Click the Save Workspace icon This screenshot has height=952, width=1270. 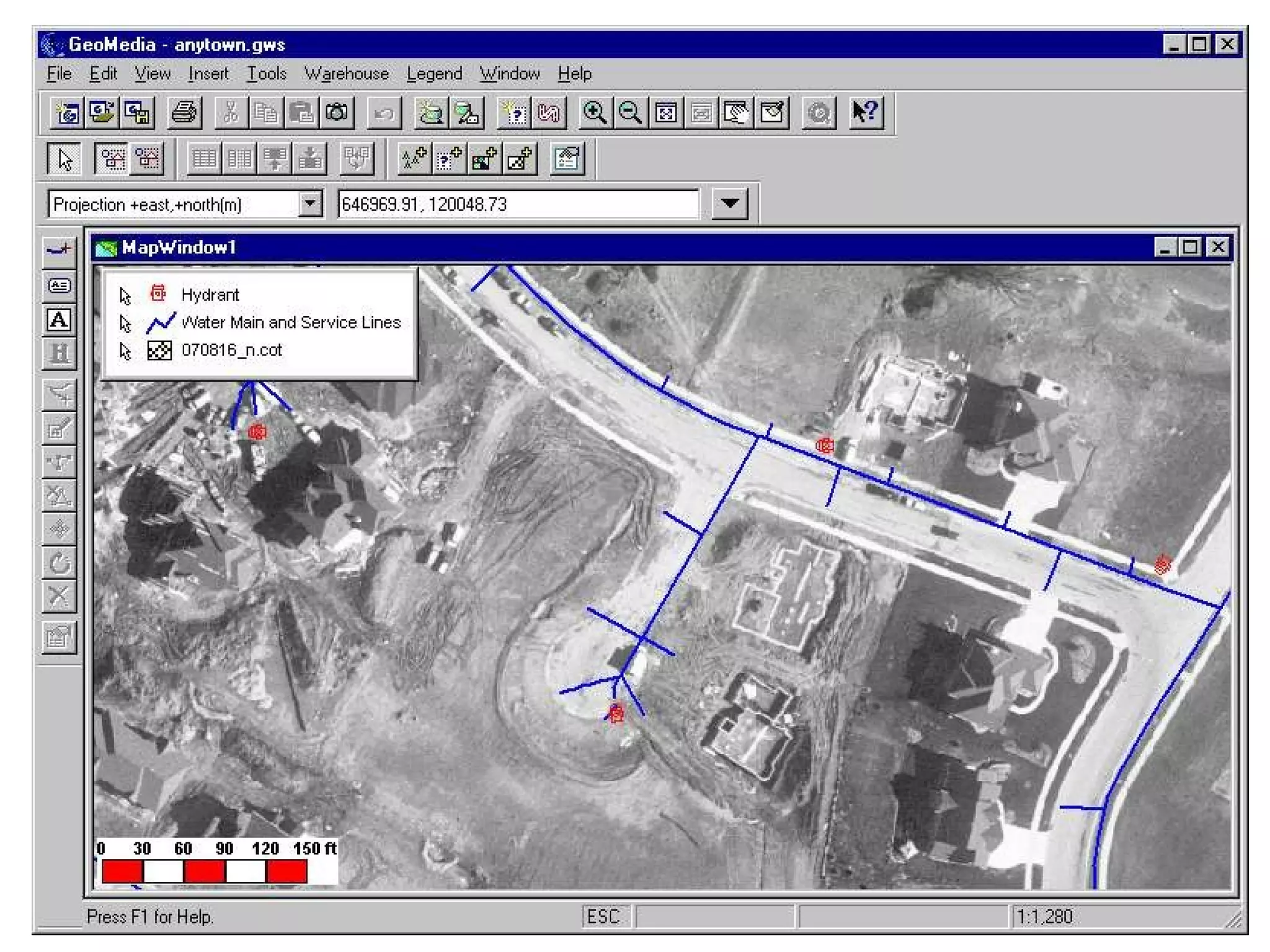point(137,113)
